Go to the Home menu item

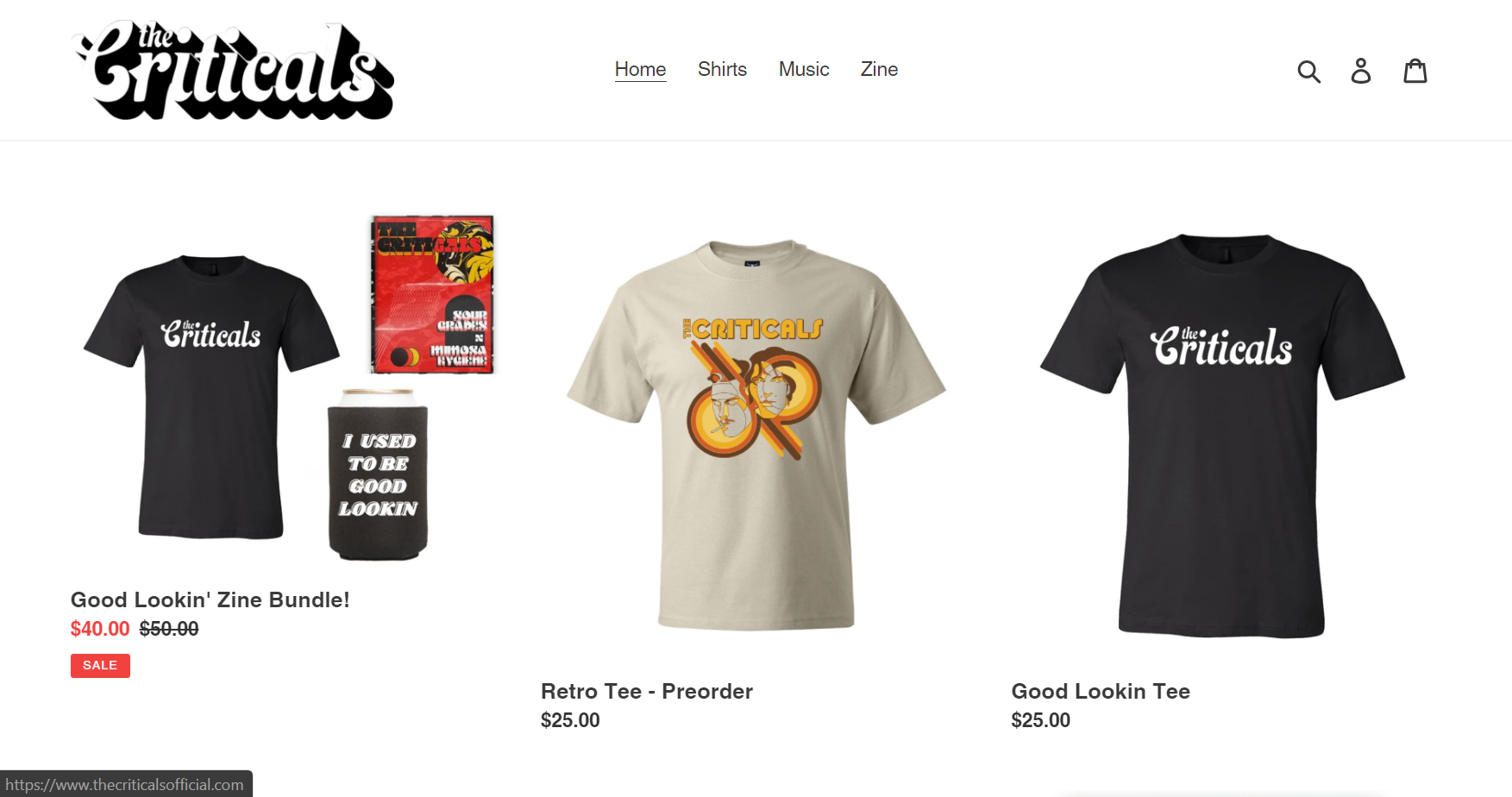(640, 69)
